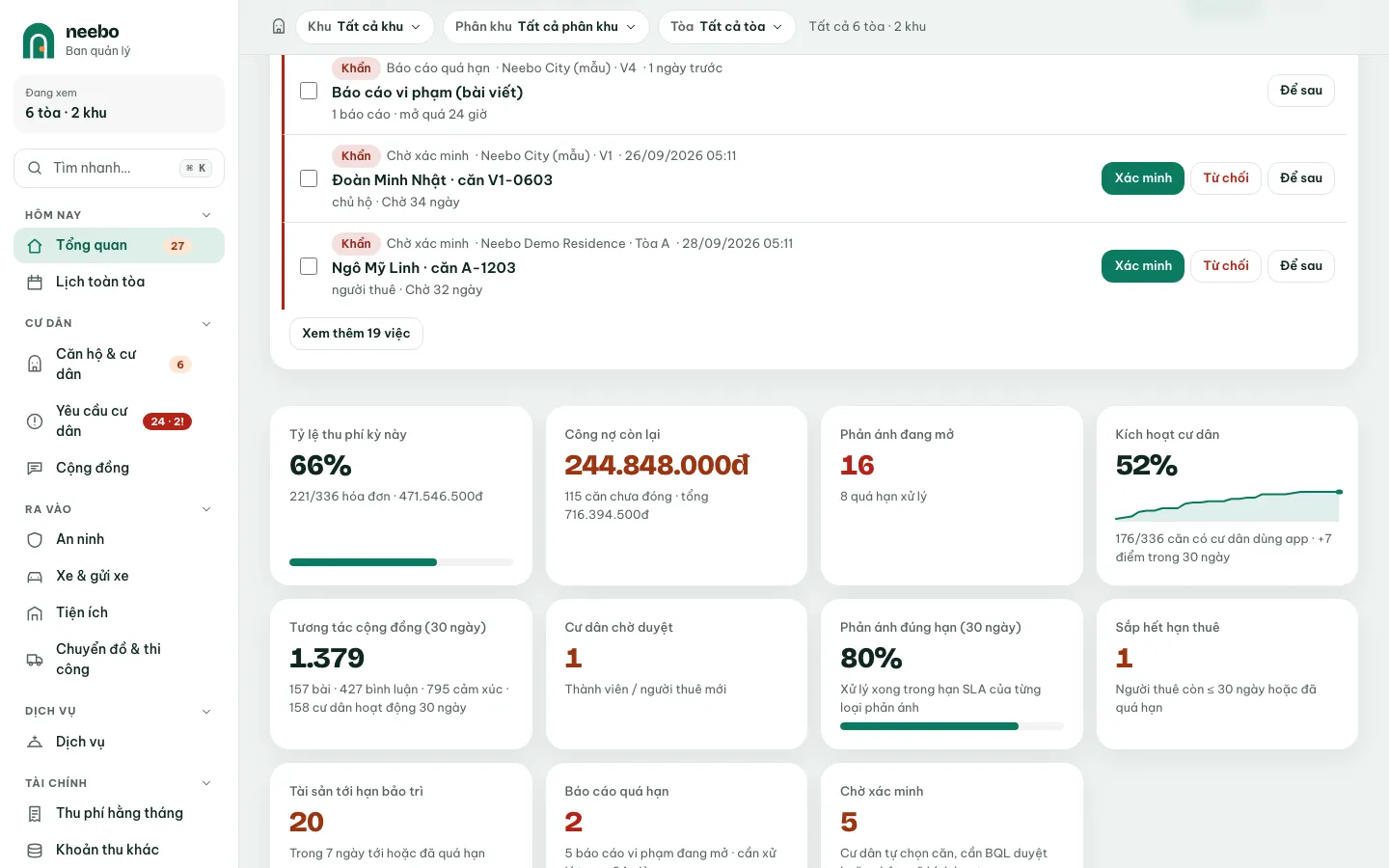
Task: Open Tổng quan menu item
Action: (x=120, y=246)
